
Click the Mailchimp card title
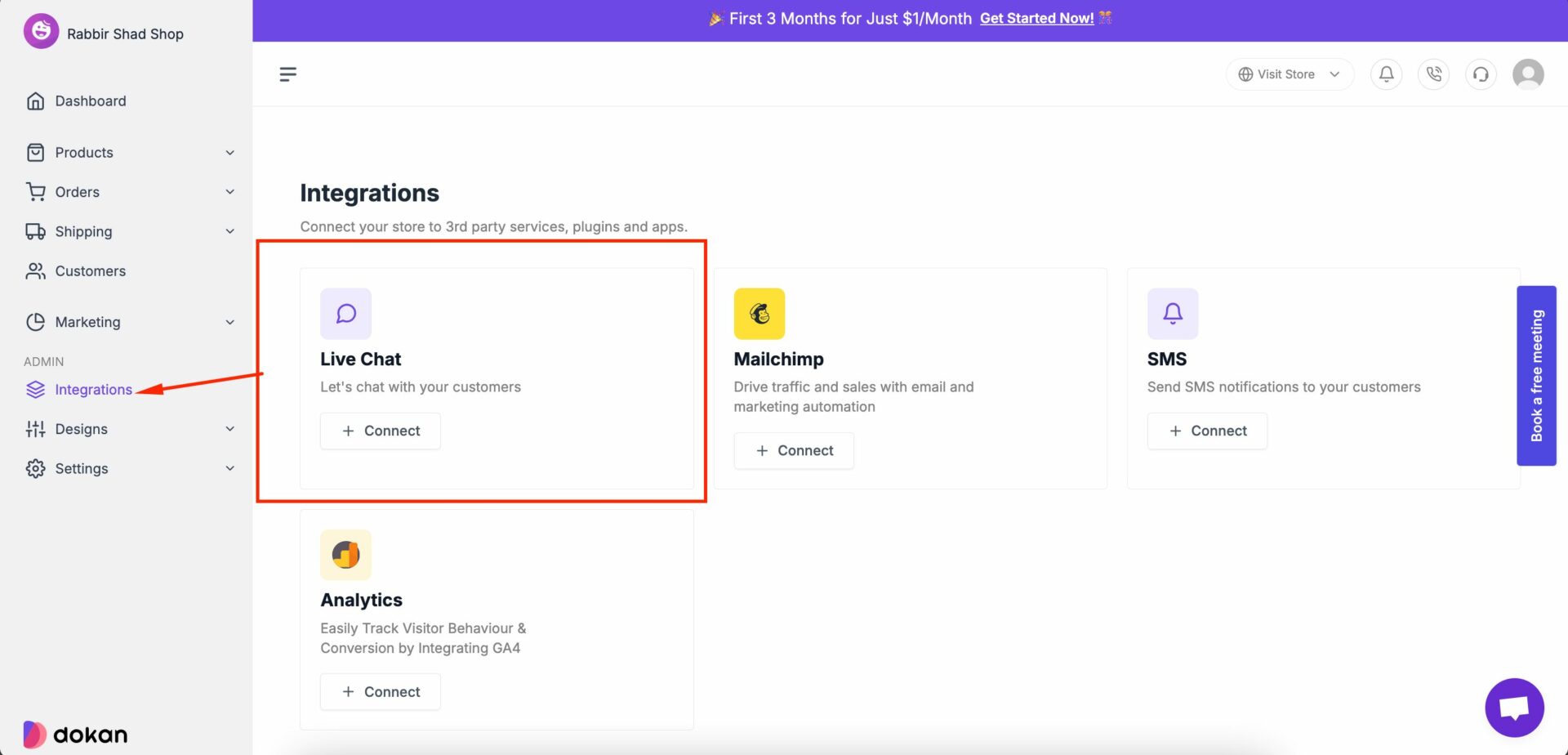pyautogui.click(x=778, y=360)
